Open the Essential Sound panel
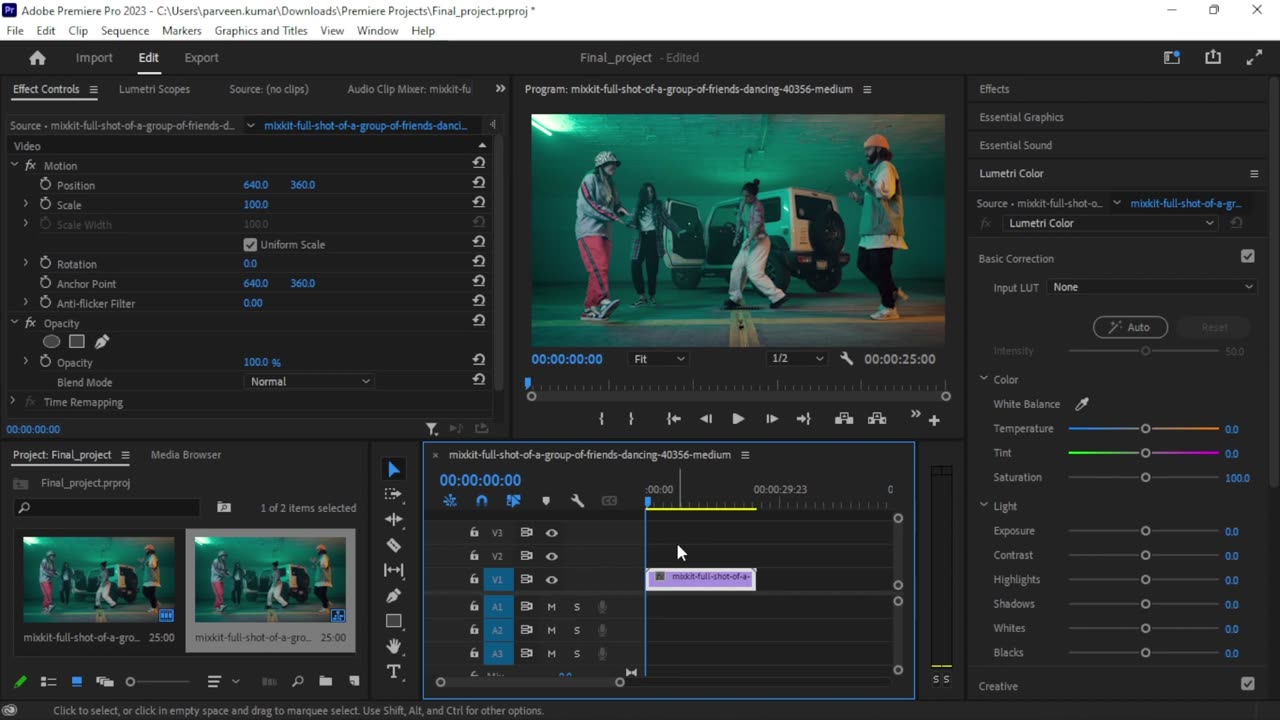 coord(1015,145)
